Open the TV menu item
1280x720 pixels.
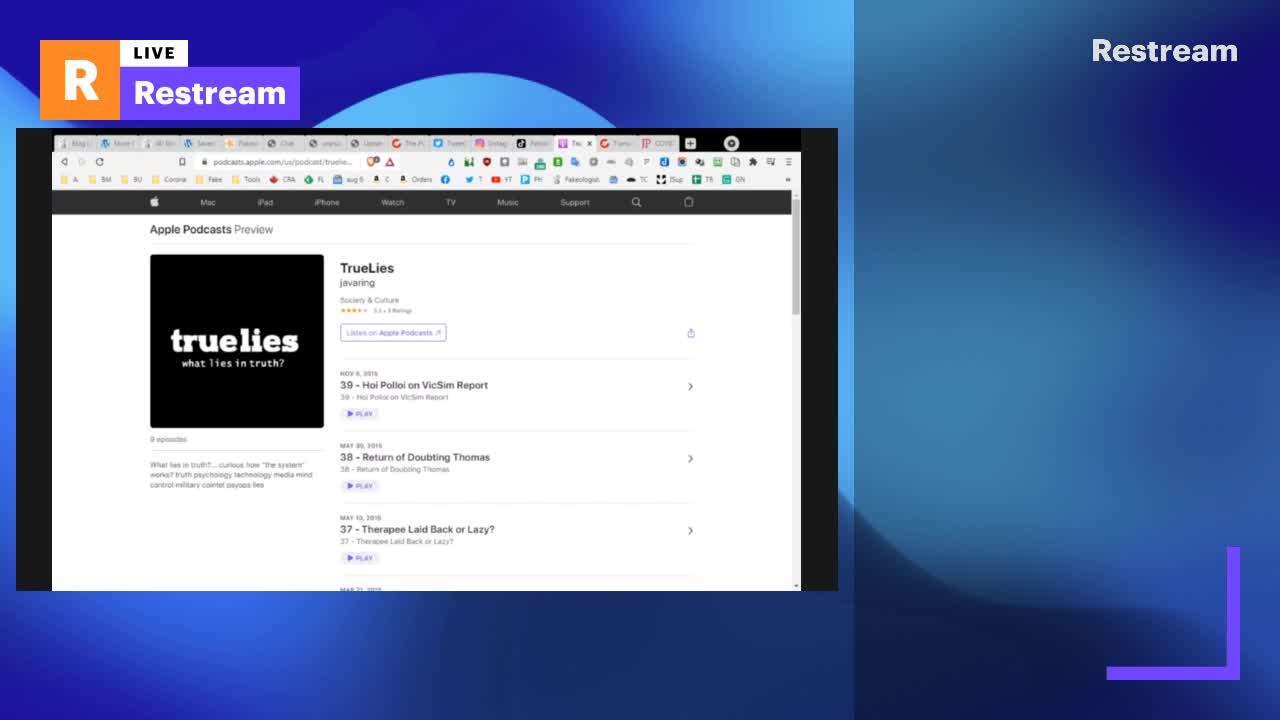[451, 203]
